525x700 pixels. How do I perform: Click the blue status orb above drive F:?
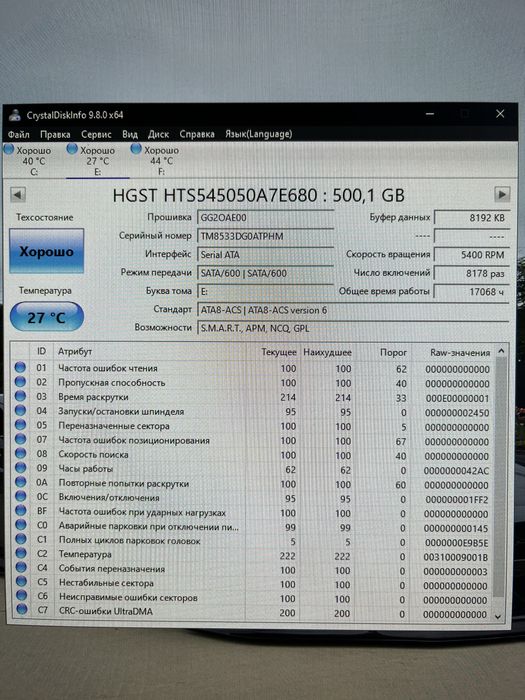(136, 149)
